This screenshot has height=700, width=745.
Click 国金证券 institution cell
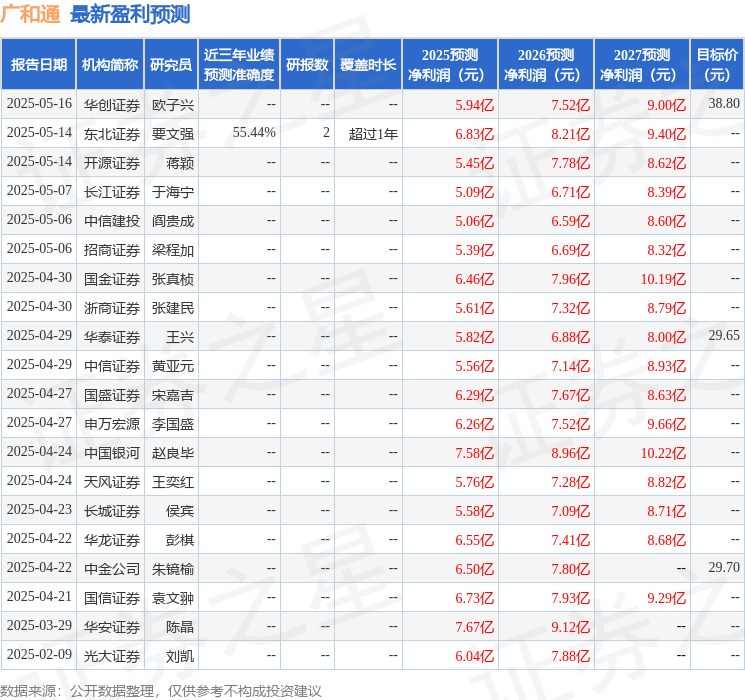click(x=112, y=279)
